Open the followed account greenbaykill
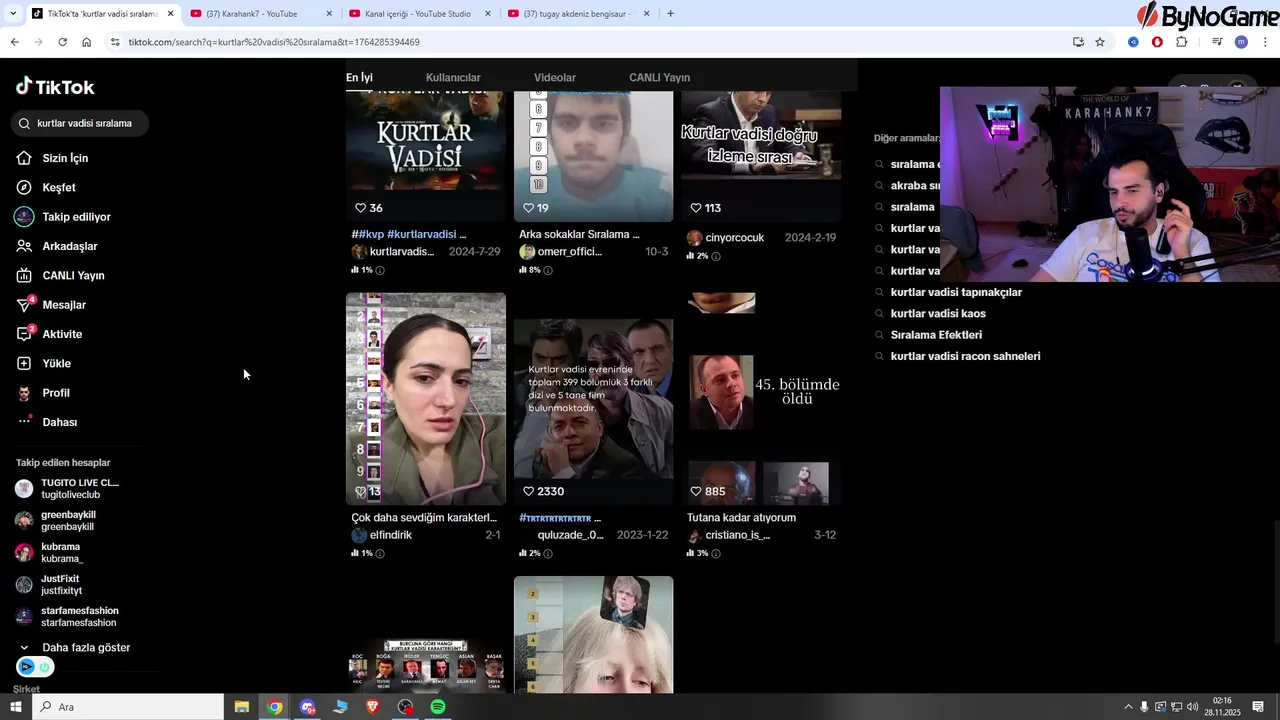Viewport: 1280px width, 720px height. pyautogui.click(x=56, y=520)
